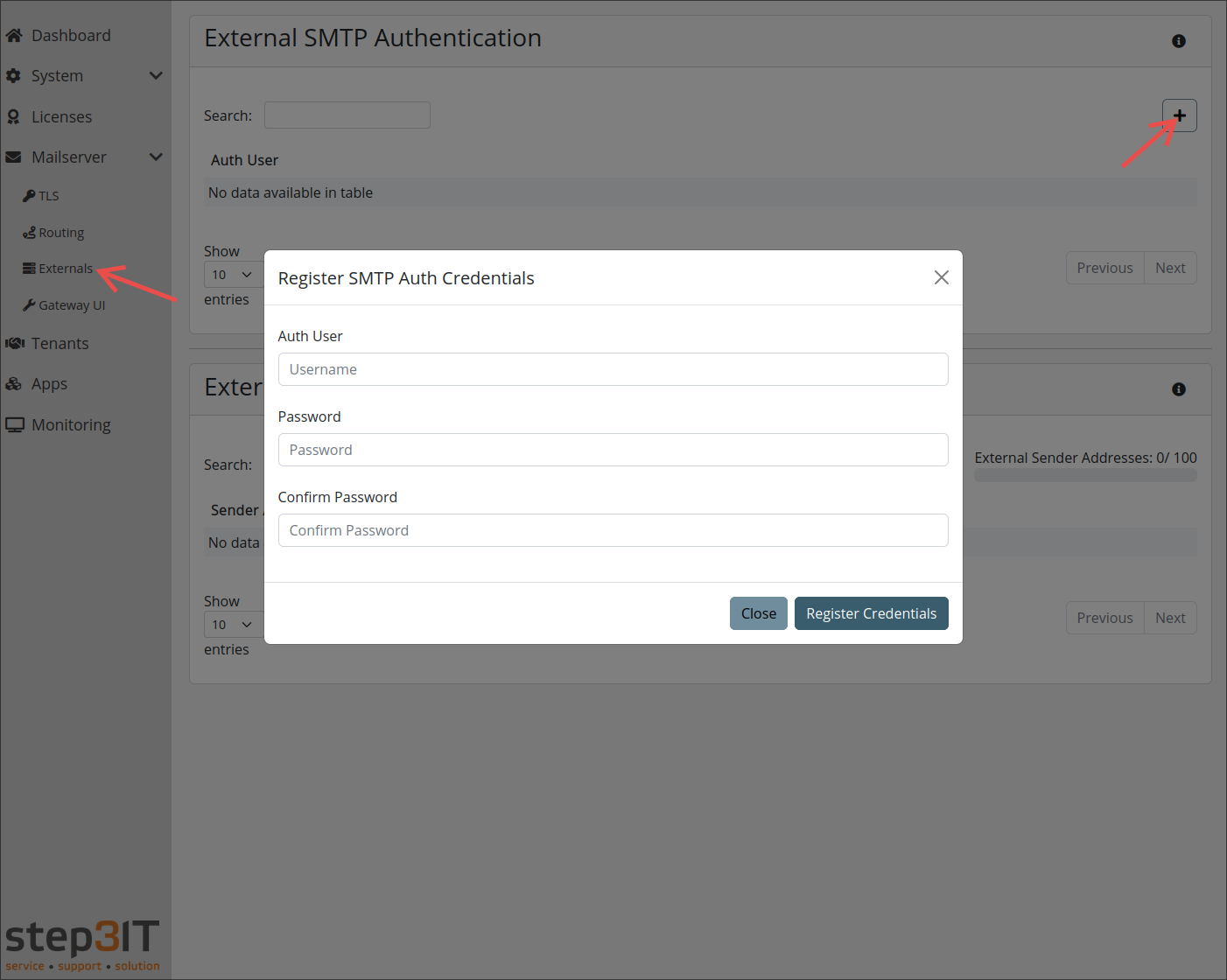Screen dimensions: 1227x980
Task: Open the Dashboard via the home icon
Action: [x=14, y=35]
